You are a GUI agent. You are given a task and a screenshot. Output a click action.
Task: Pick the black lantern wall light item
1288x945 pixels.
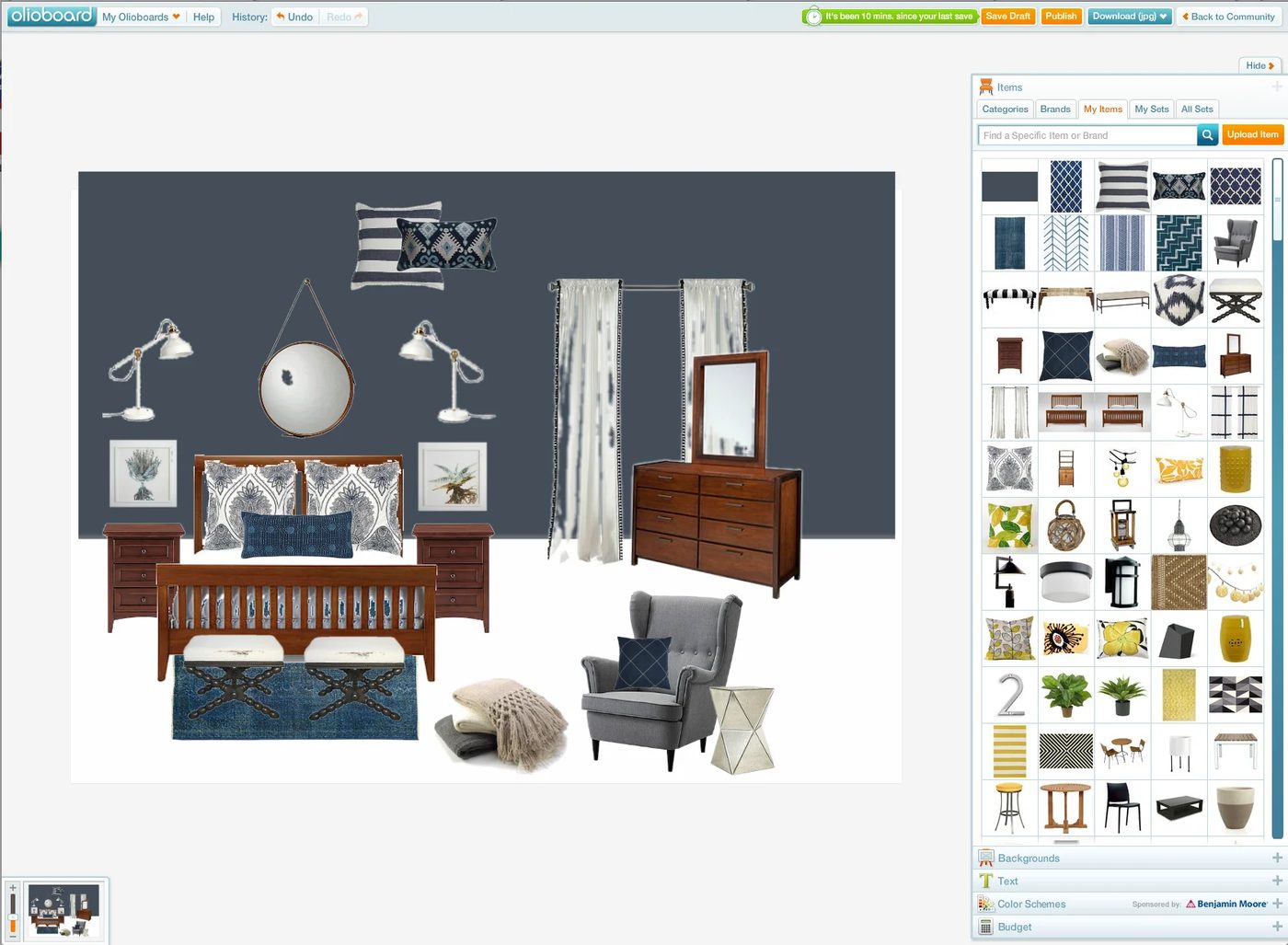pyautogui.click(x=1122, y=582)
